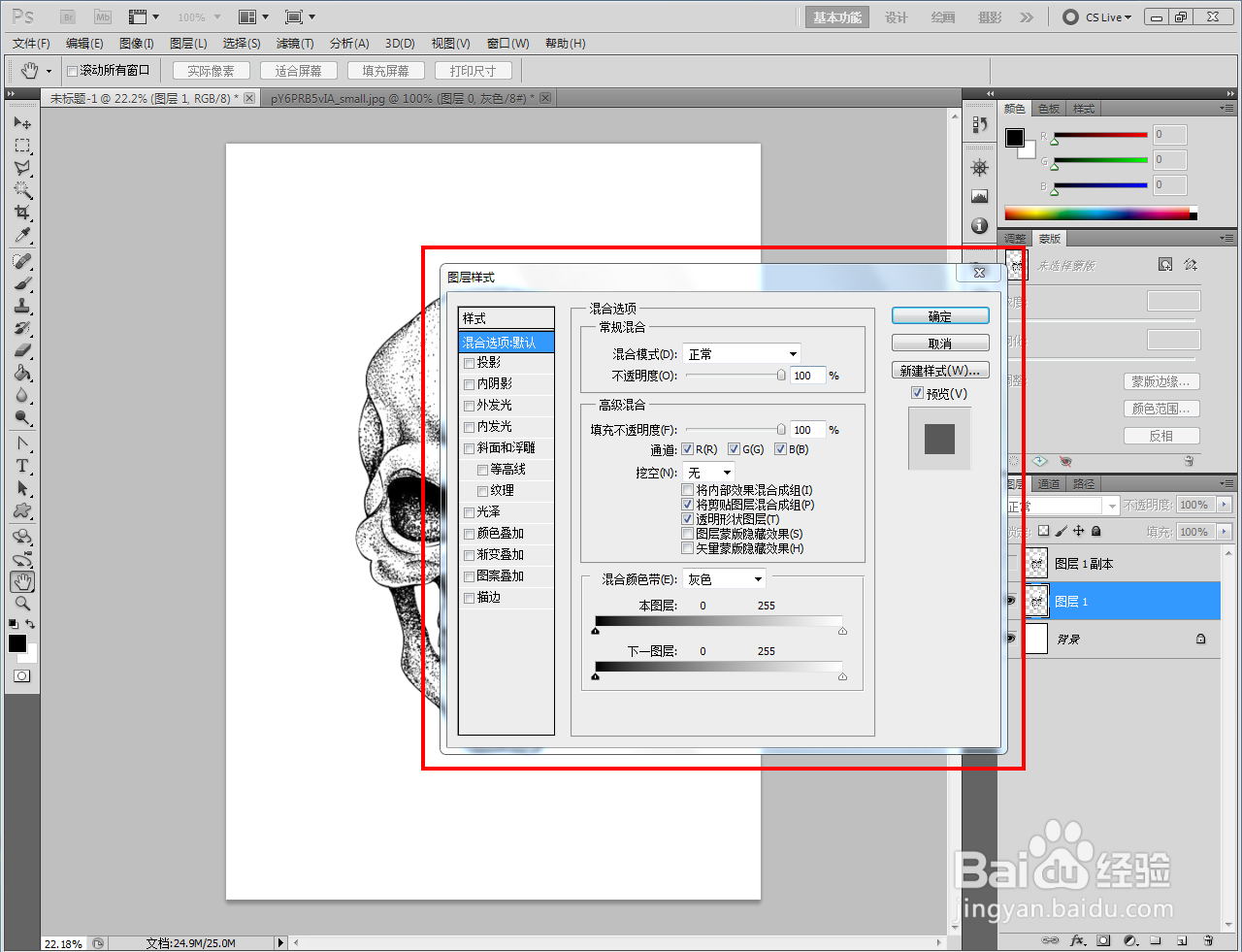Open the 滤镜(T) menu
This screenshot has width=1242, height=952.
click(x=295, y=44)
